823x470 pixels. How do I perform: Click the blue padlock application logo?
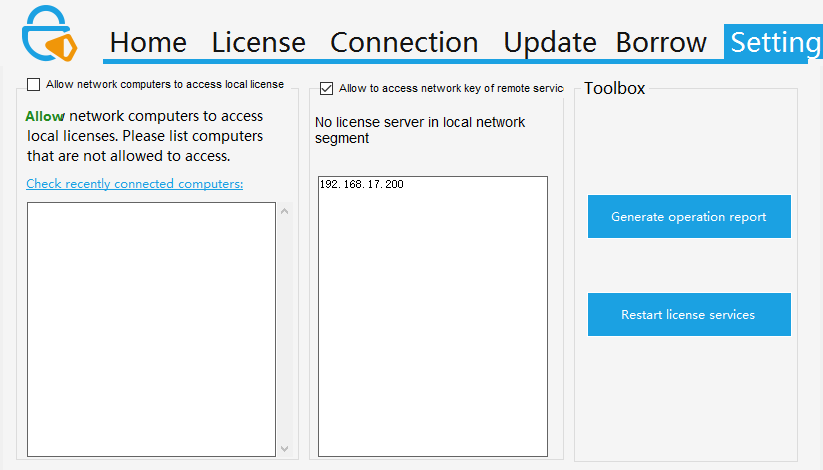pyautogui.click(x=48, y=35)
